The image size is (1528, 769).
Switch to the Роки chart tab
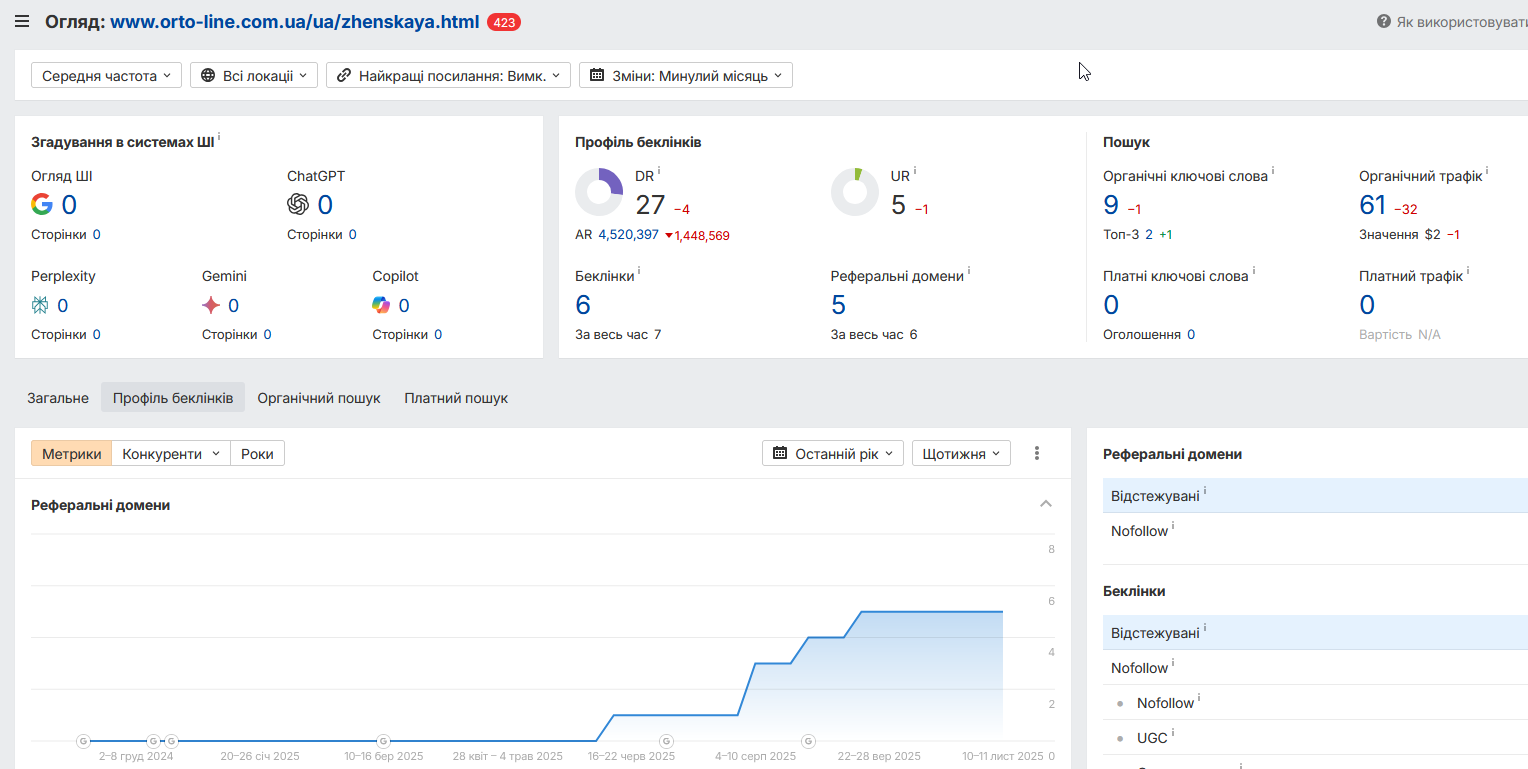tap(258, 454)
